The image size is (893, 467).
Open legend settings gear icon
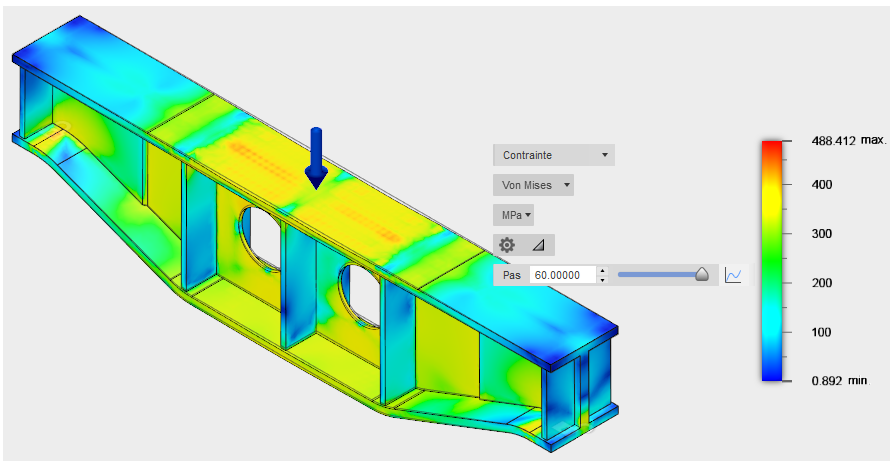(x=507, y=245)
